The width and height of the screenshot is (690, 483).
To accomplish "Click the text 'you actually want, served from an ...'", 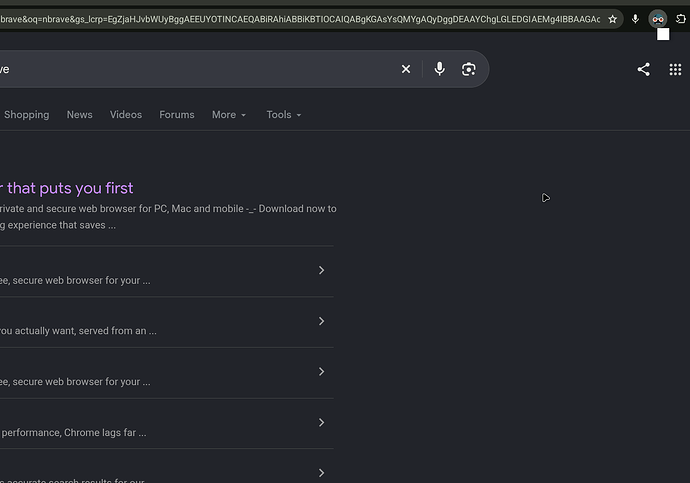I will coord(78,331).
